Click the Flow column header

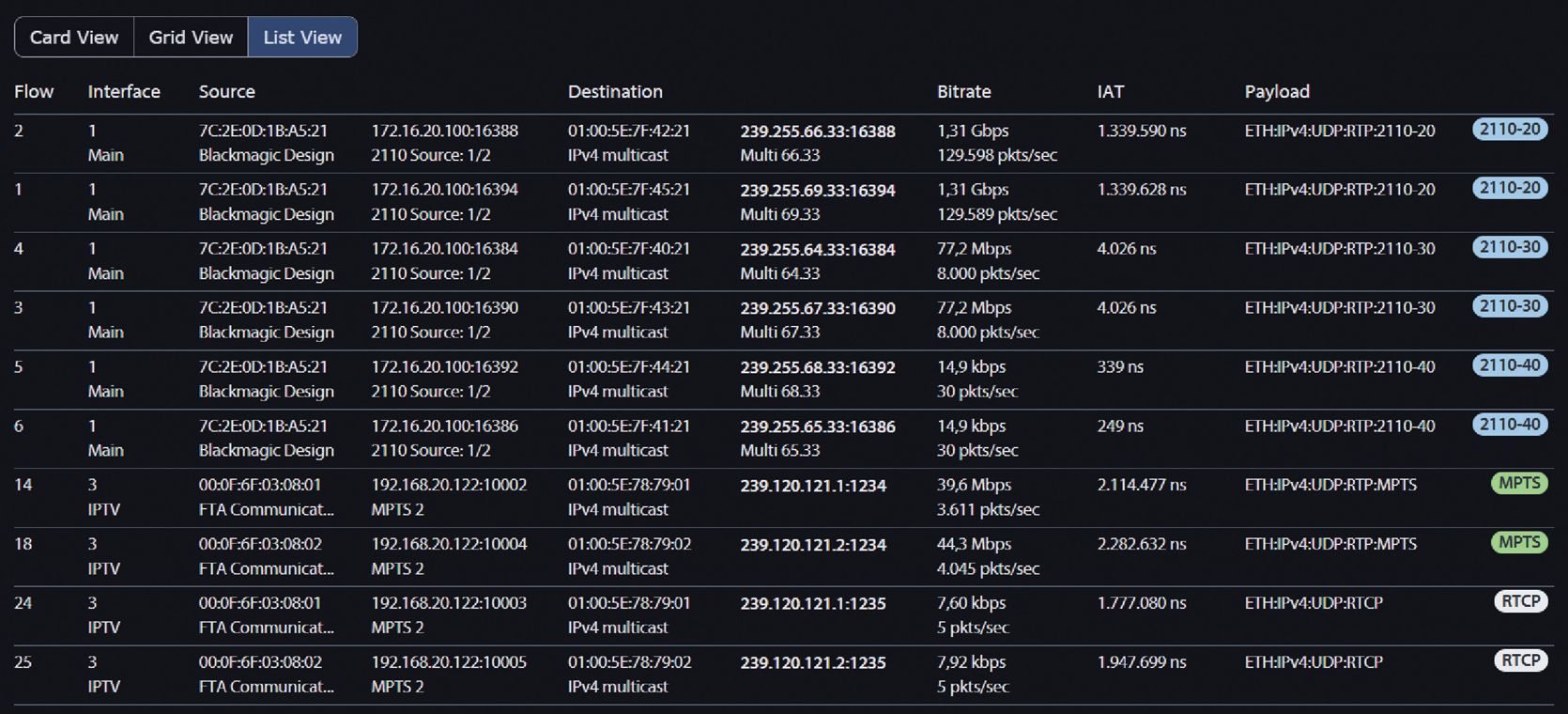(x=34, y=92)
